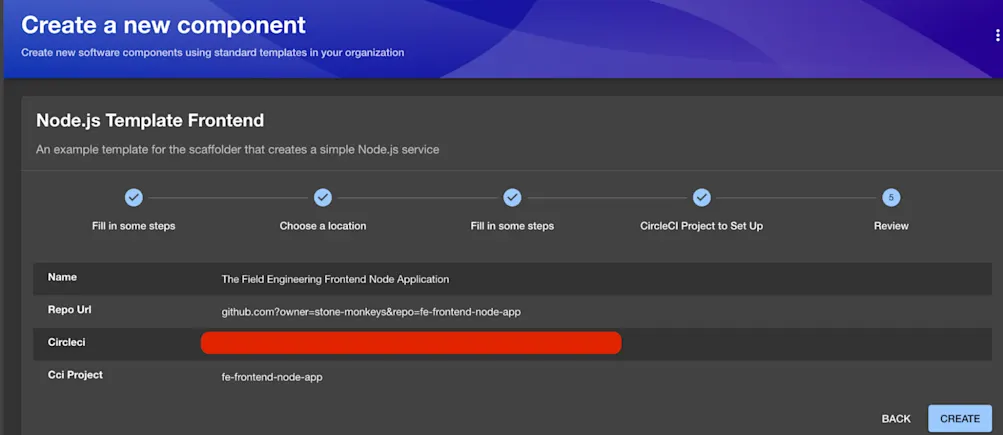Click the Repo Url github.com value
The width and height of the screenshot is (1003, 435).
371,312
